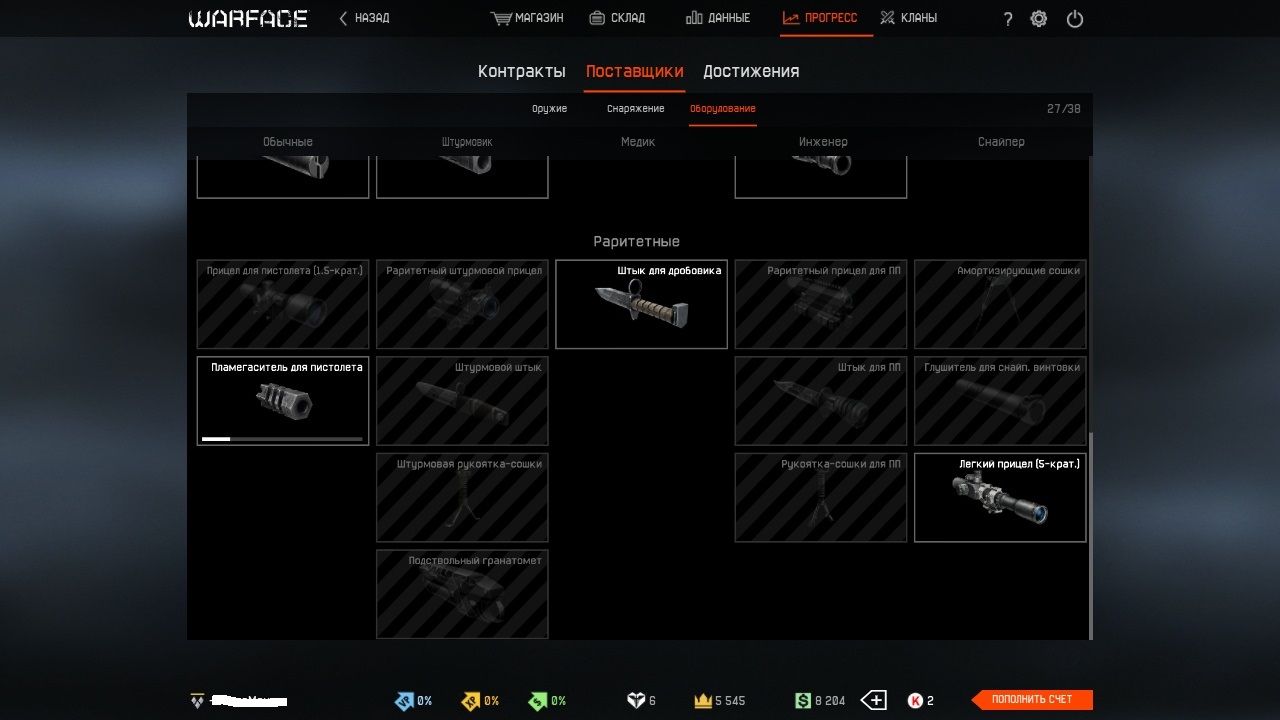The width and height of the screenshot is (1280, 720).
Task: Switch to the Достижения tab
Action: (751, 72)
